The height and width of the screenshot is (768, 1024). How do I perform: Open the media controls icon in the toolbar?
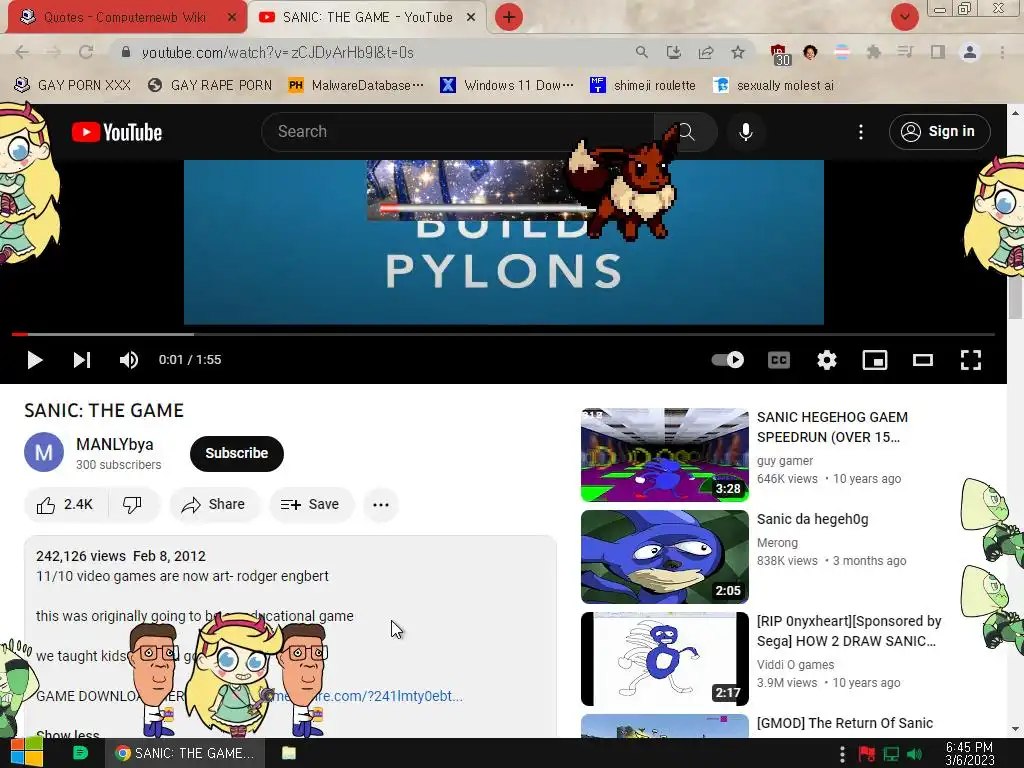click(x=905, y=52)
